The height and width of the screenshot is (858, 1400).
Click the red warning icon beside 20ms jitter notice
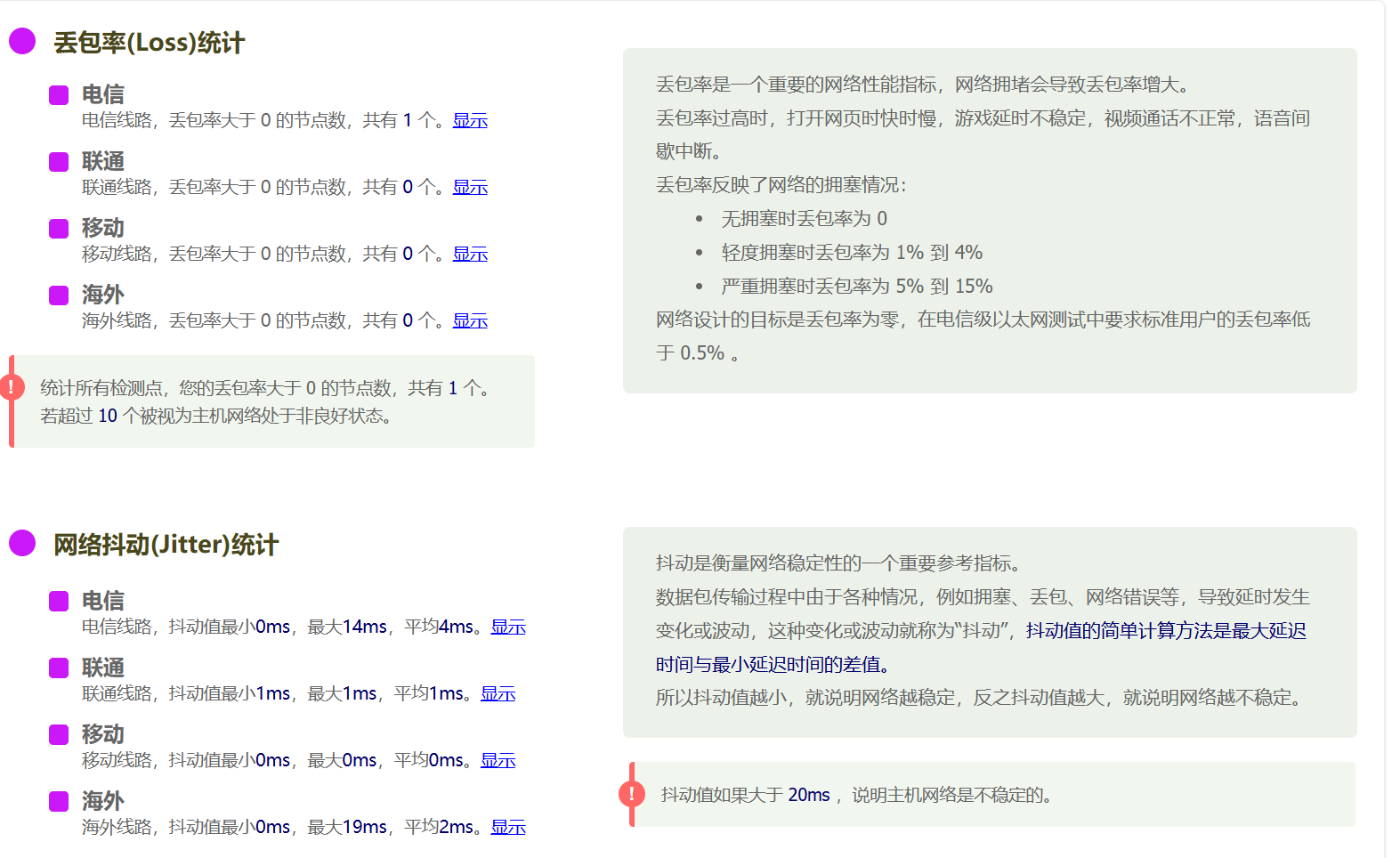[x=632, y=794]
